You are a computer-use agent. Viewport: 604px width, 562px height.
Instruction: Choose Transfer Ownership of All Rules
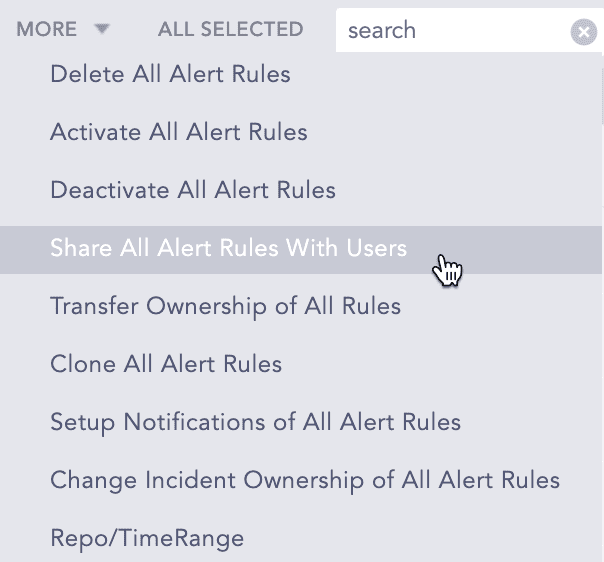point(225,306)
